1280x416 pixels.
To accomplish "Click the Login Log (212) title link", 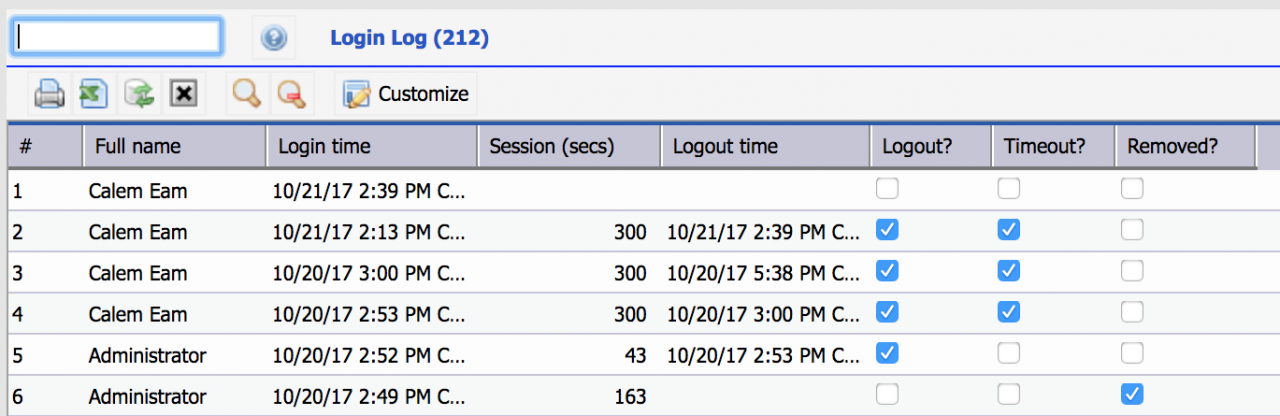I will tap(409, 38).
